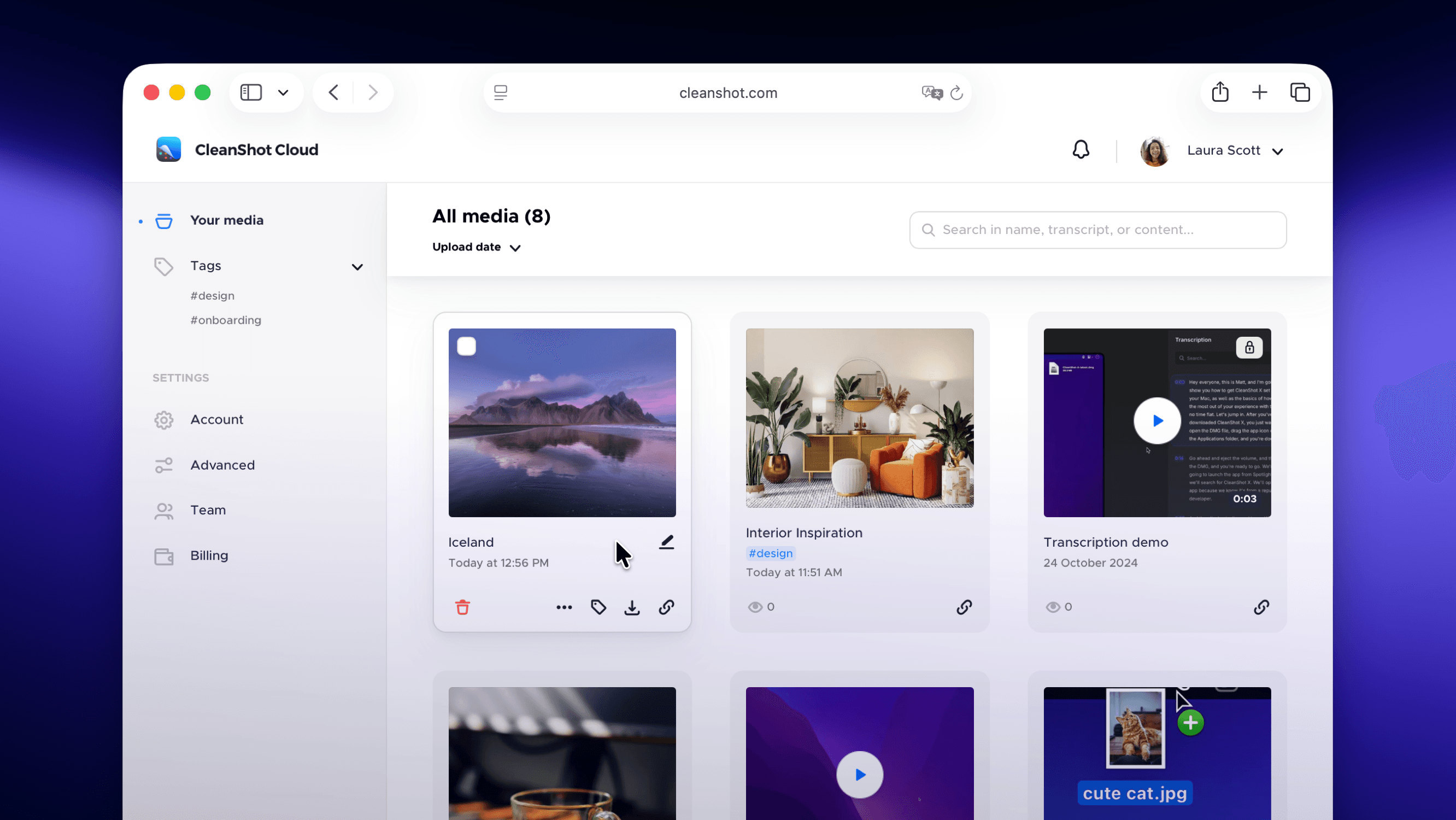The width and height of the screenshot is (1456, 820).
Task: Play the Transcription demo video
Action: click(1157, 421)
